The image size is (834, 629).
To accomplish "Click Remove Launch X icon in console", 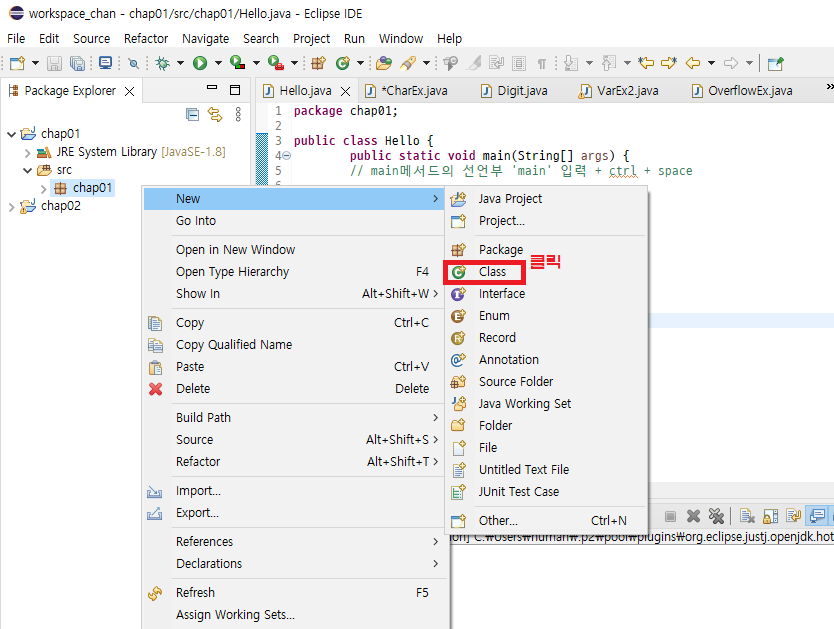I will [x=693, y=516].
